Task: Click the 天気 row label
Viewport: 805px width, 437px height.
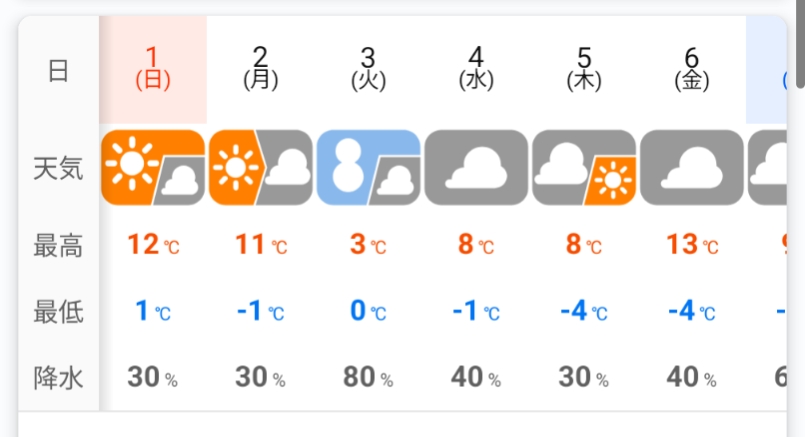Action: click(58, 168)
